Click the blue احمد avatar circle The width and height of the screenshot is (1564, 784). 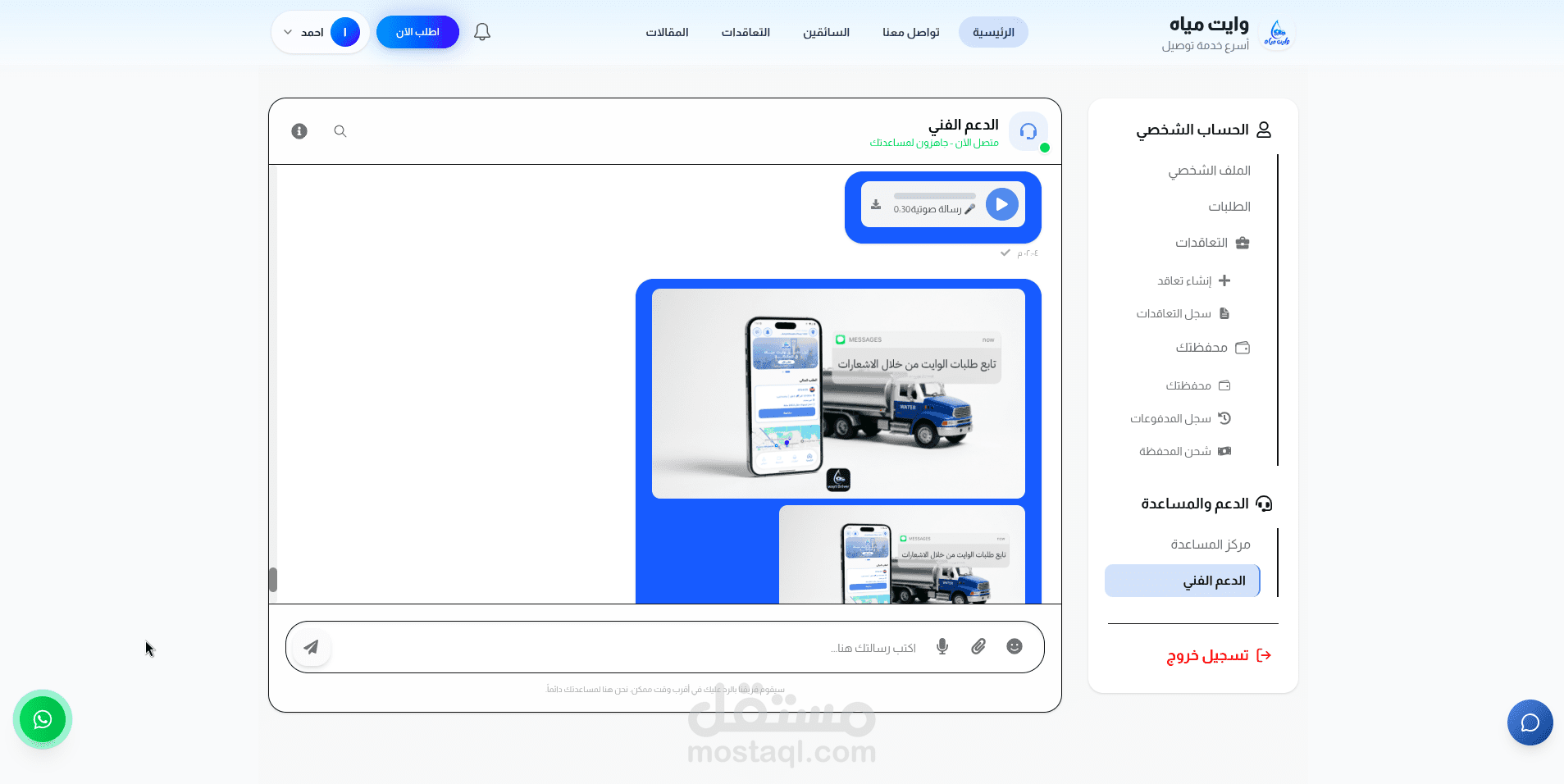click(x=345, y=32)
